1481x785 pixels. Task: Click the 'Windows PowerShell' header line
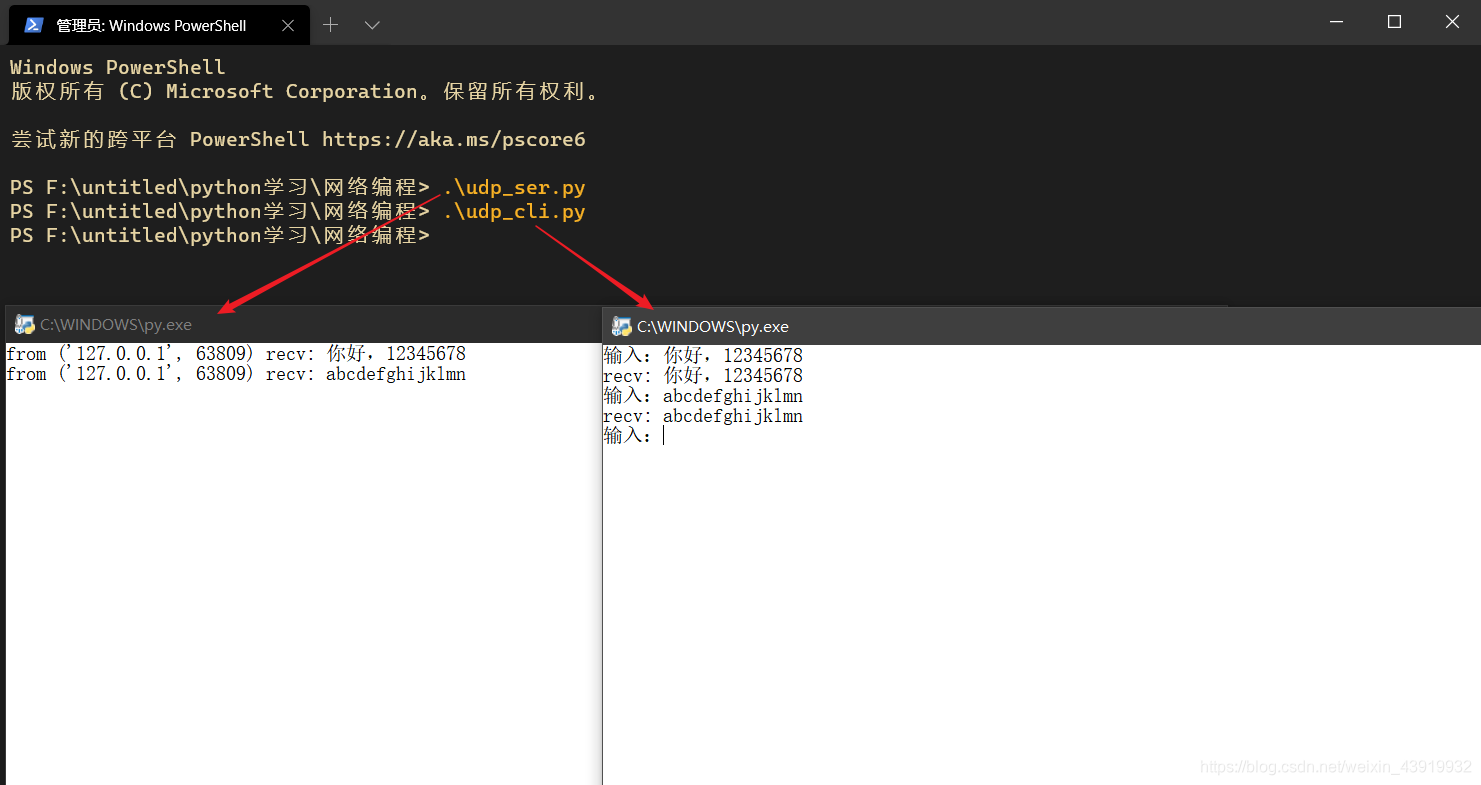pos(118,67)
